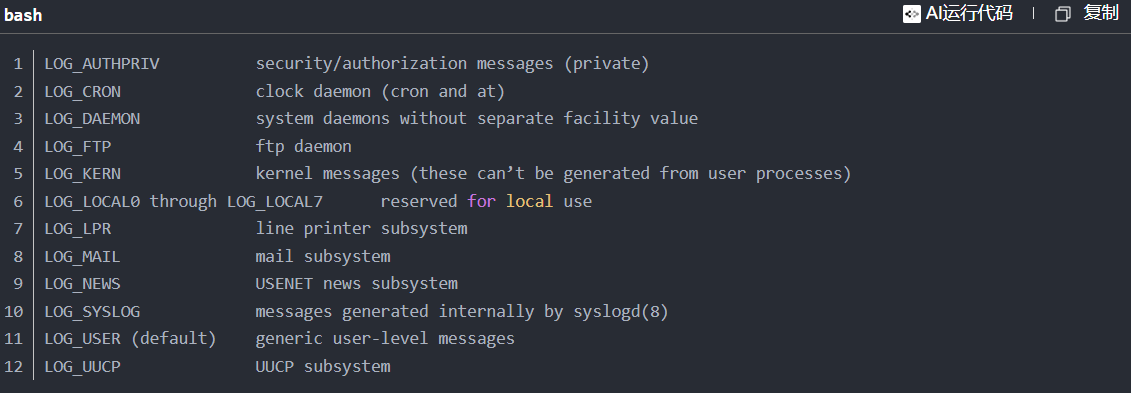Click the copy icon beside 复制
This screenshot has width=1131, height=393.
point(1062,14)
